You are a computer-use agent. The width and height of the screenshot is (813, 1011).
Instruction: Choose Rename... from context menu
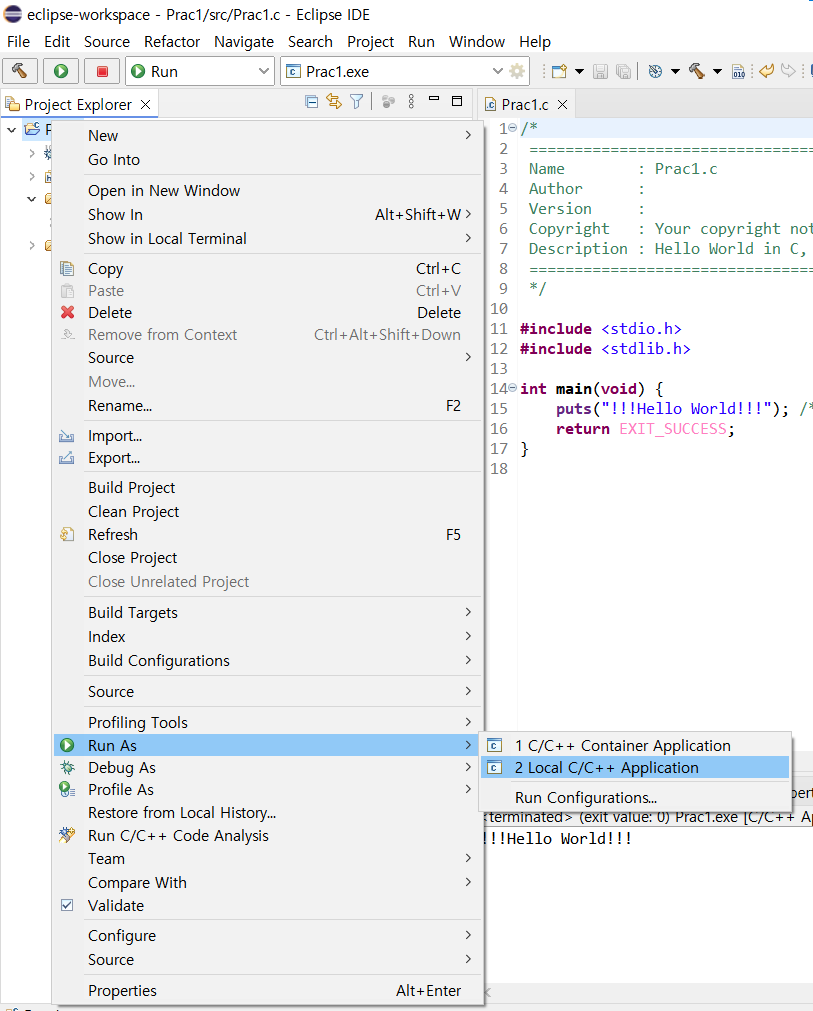pos(268,406)
